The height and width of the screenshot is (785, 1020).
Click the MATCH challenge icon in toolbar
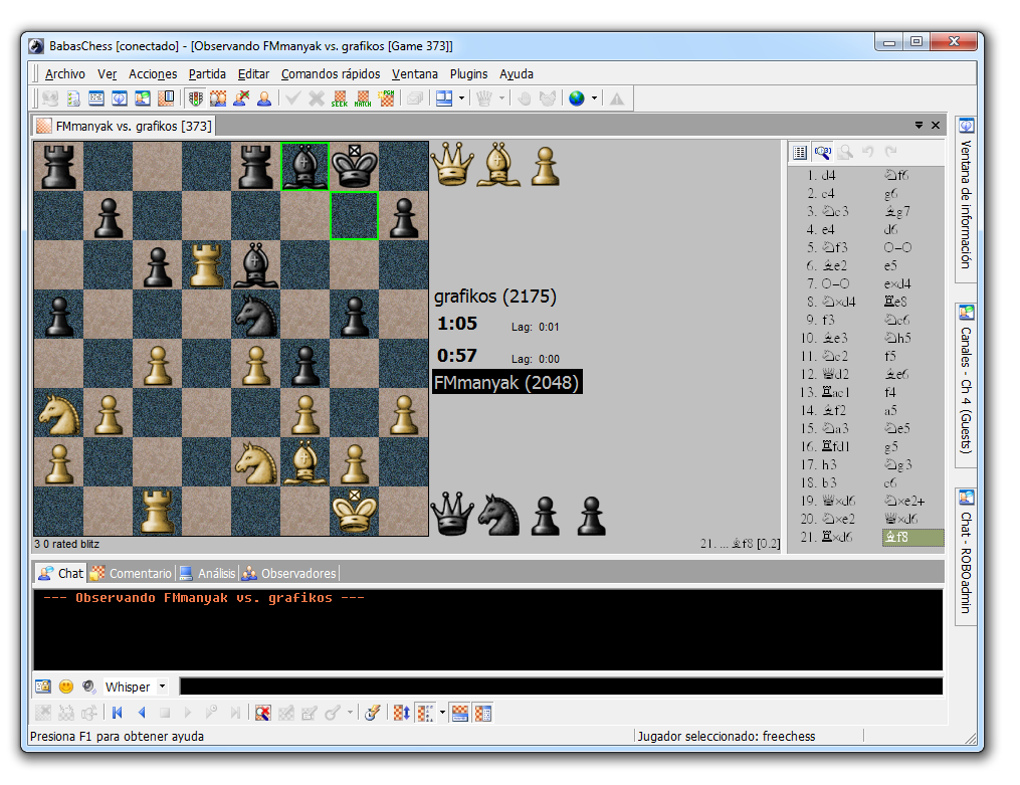[363, 99]
